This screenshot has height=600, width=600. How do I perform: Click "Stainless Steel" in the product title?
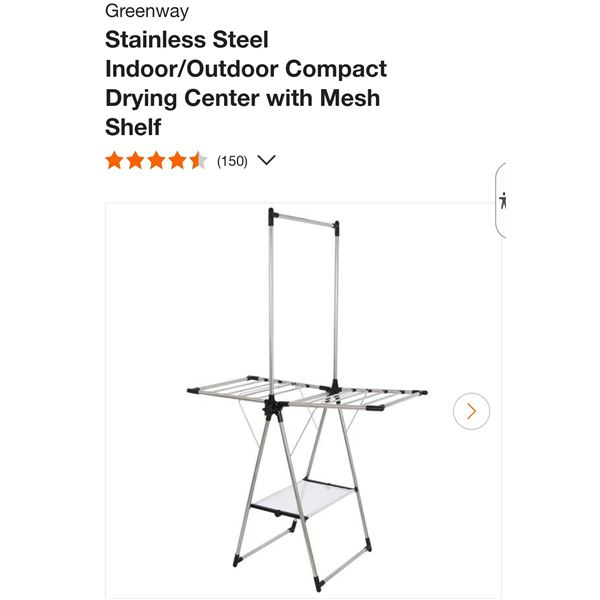(x=187, y=41)
